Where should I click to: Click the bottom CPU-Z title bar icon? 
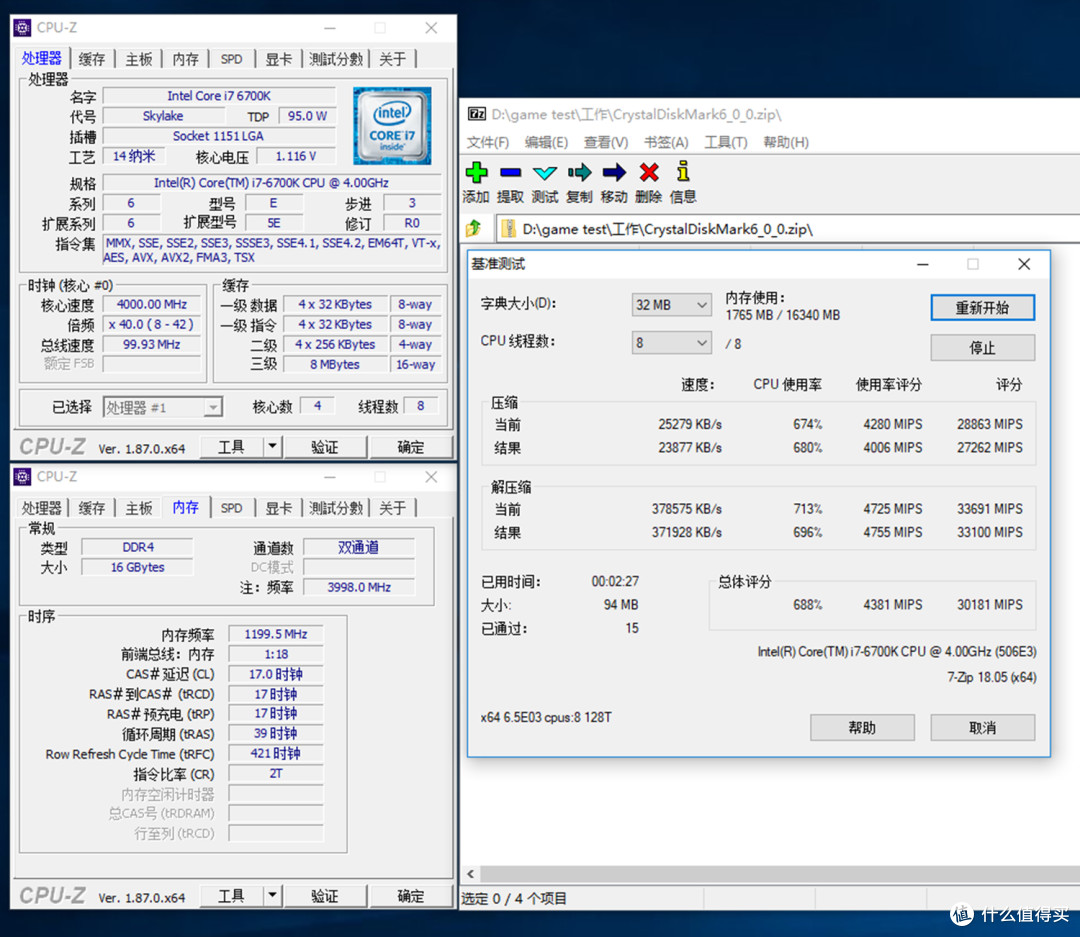(22, 477)
